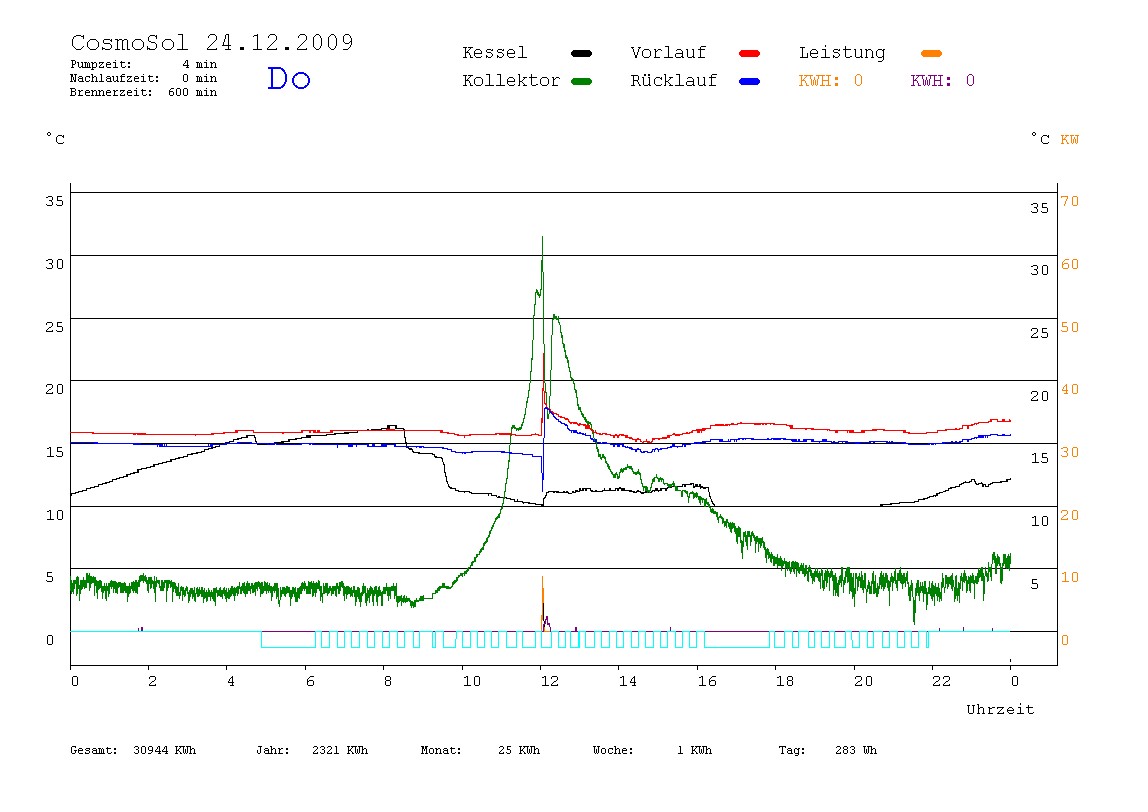The width and height of the screenshot is (1148, 812).
Task: Click the 12 o'clock x-axis tick label
Action: click(549, 682)
